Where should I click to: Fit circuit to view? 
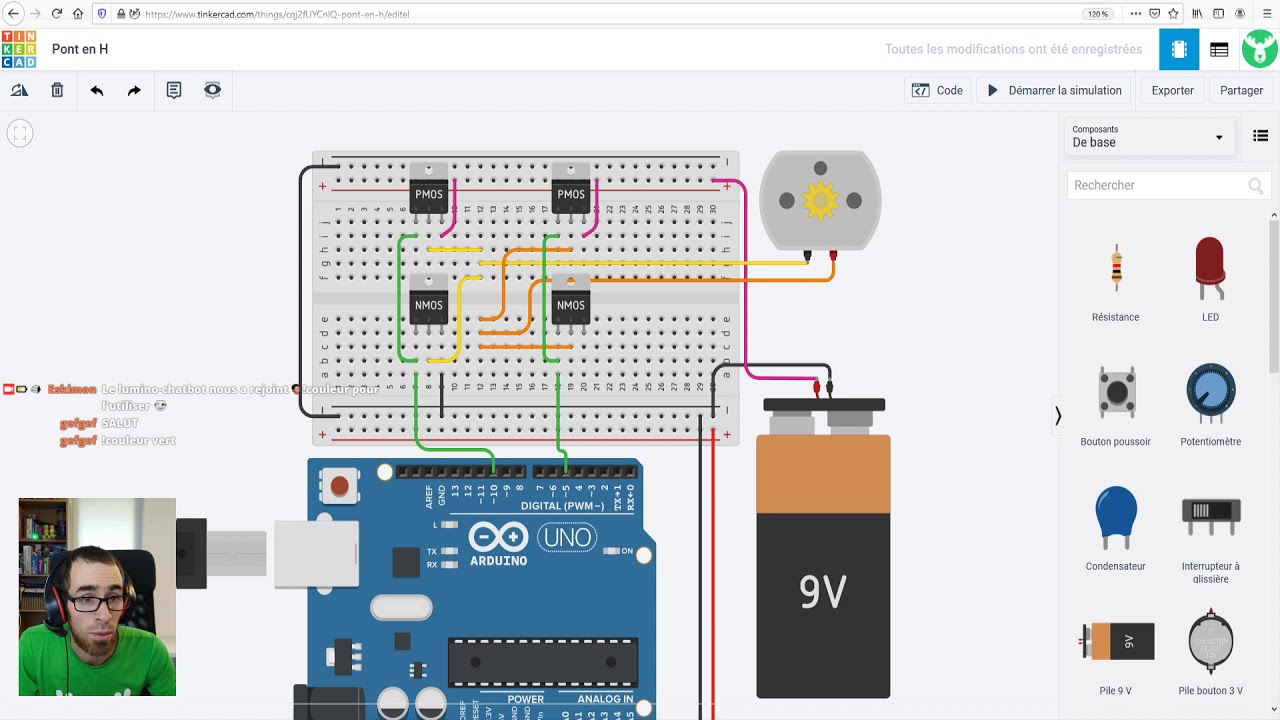coord(19,133)
